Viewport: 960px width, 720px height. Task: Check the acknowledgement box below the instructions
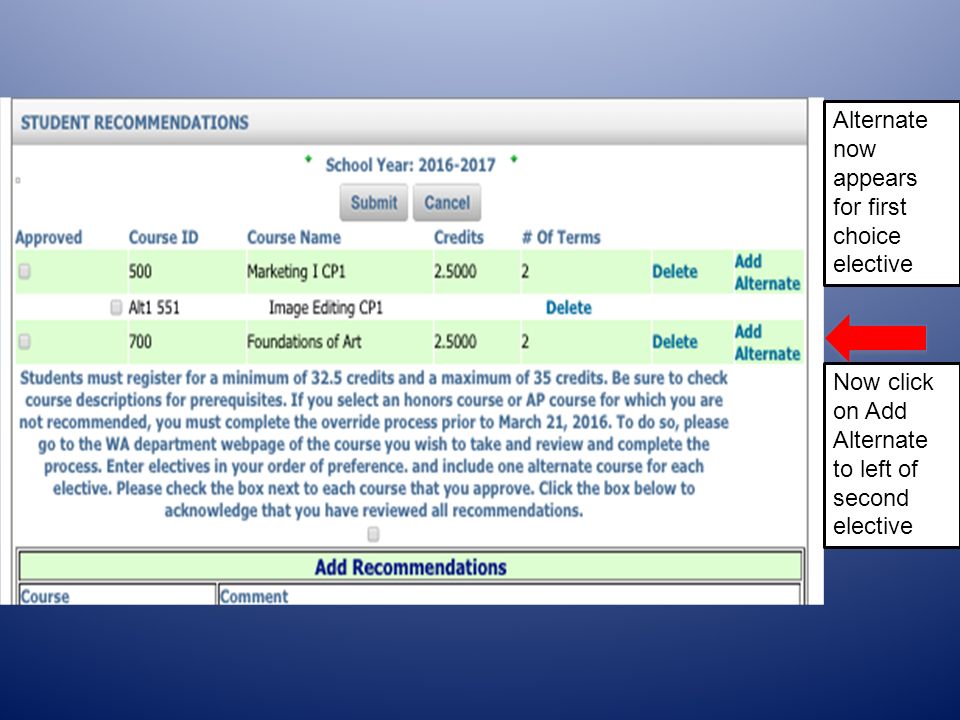click(373, 534)
